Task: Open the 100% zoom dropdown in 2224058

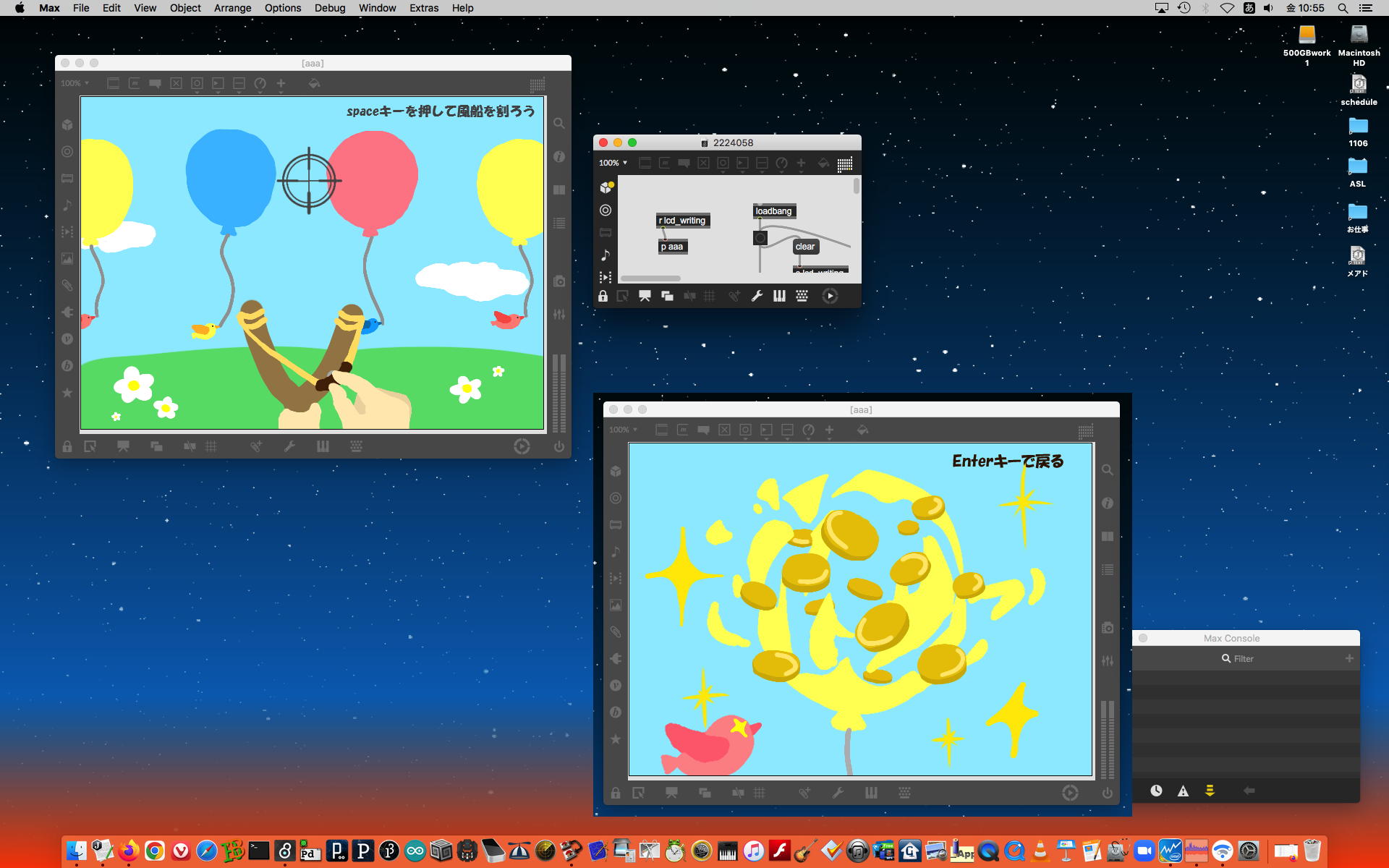Action: [613, 163]
